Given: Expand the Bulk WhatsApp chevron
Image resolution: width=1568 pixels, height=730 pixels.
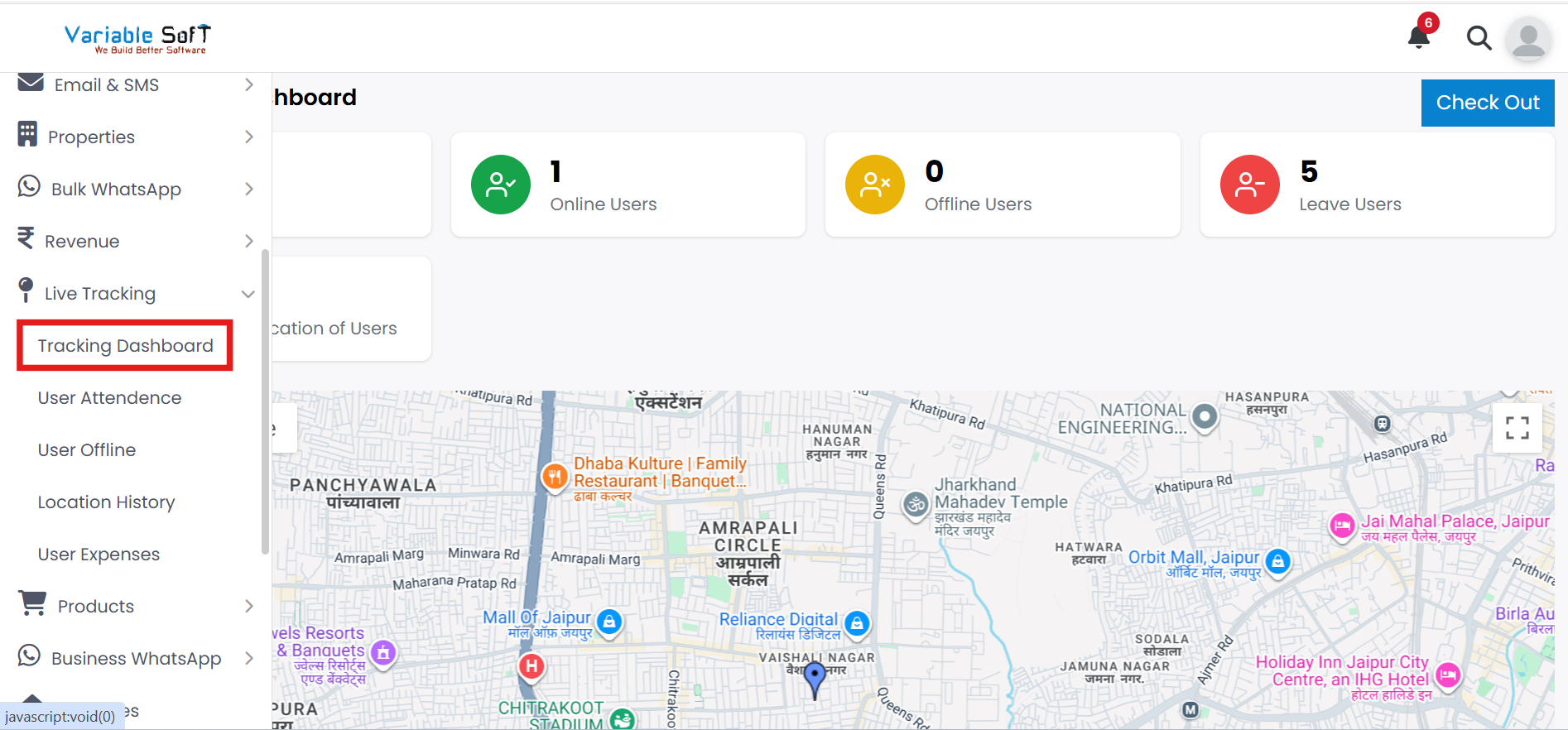Looking at the screenshot, I should (249, 189).
